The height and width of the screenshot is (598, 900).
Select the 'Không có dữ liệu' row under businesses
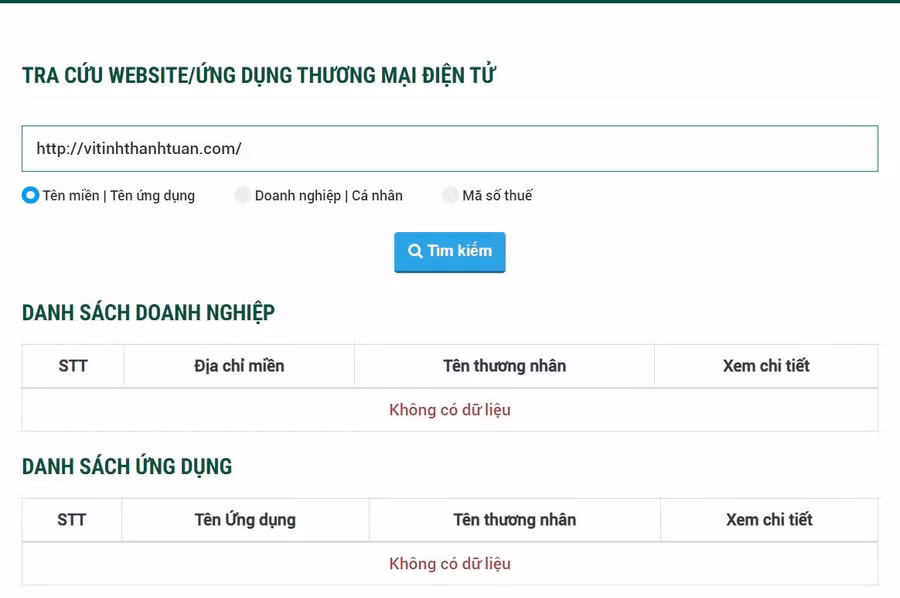[x=450, y=409]
